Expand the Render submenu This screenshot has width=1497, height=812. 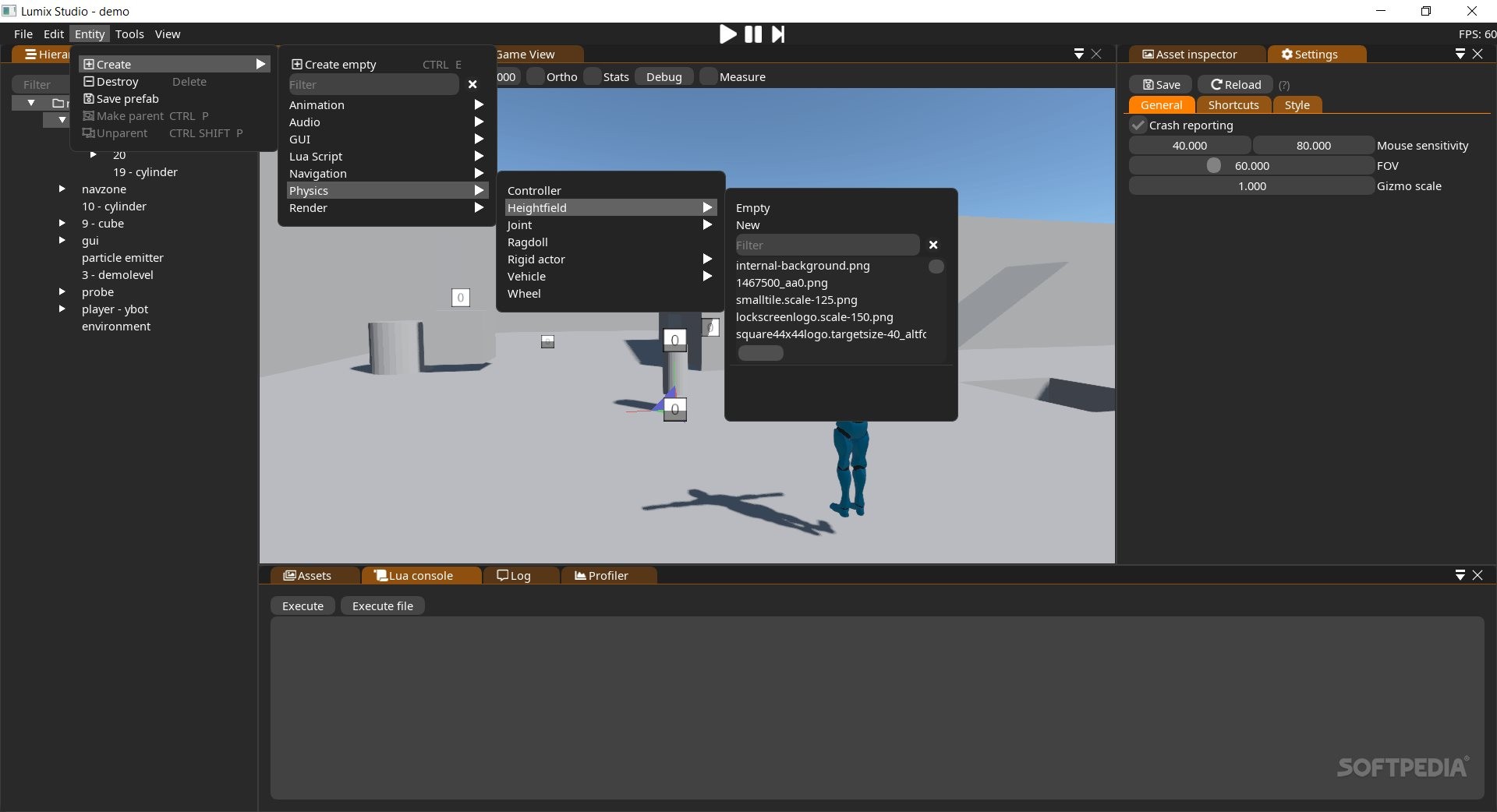click(388, 208)
